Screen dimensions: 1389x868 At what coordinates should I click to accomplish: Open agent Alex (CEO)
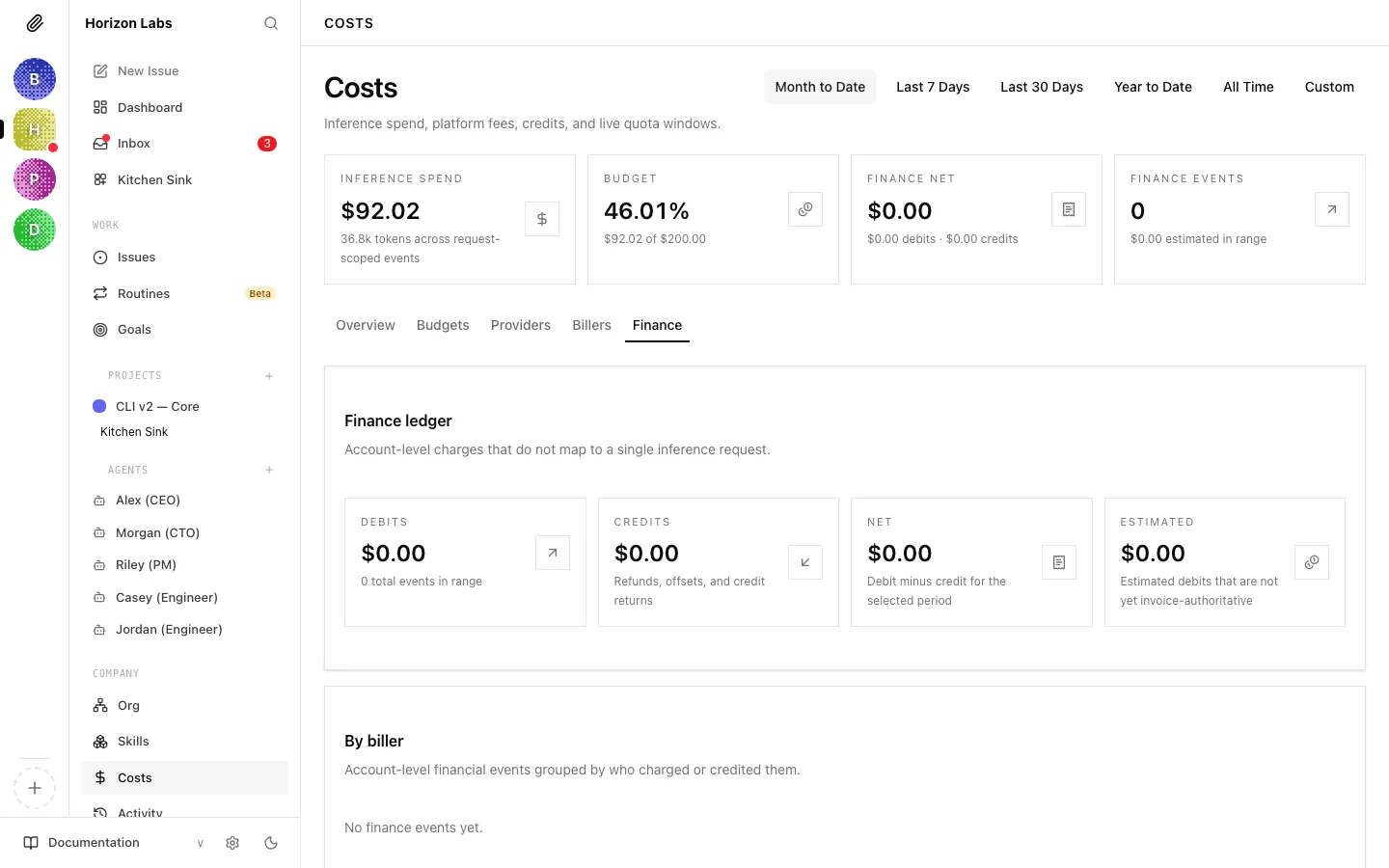click(184, 501)
